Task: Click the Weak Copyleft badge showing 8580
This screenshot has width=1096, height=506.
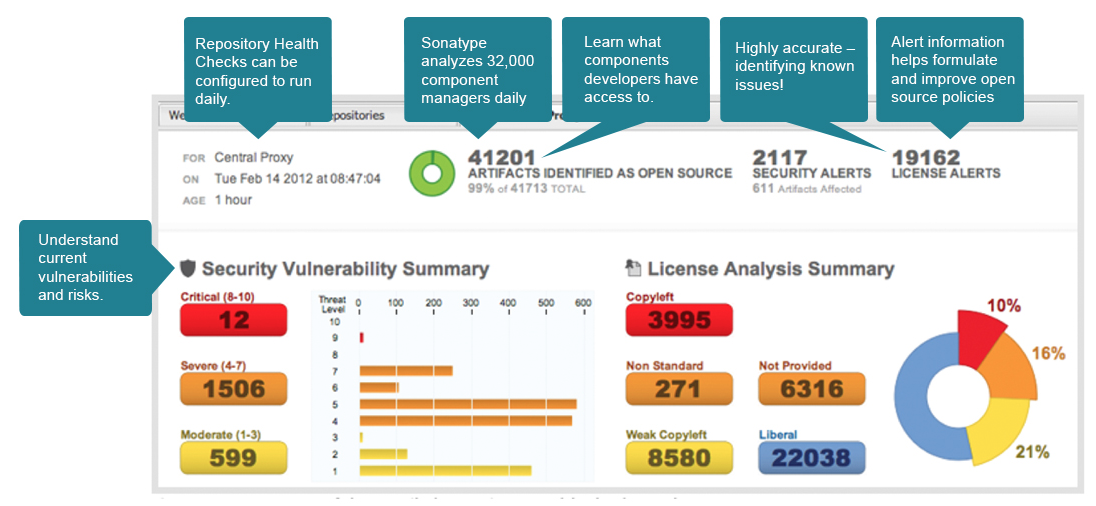Action: 679,458
